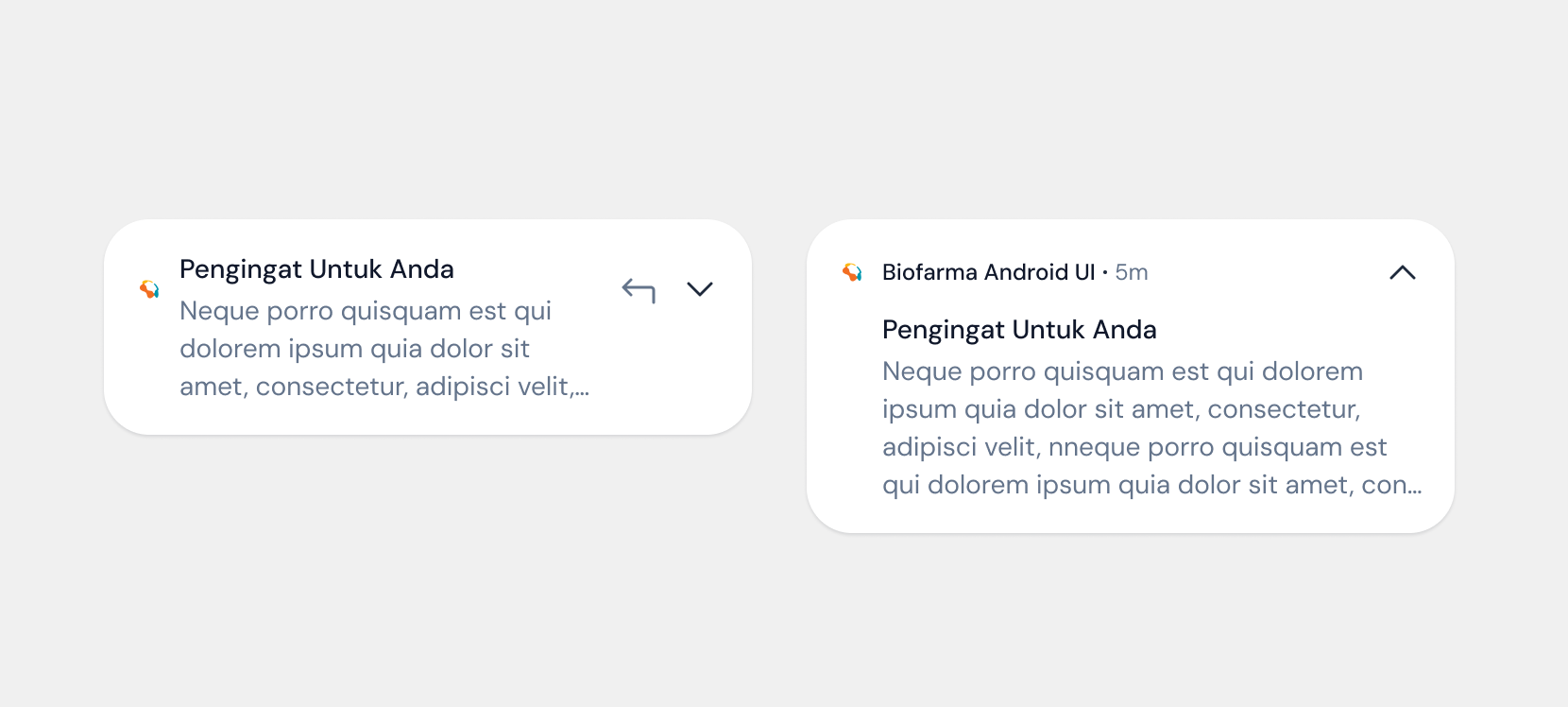
Task: Click Biofarma logo in expanded notification header
Action: coord(852,272)
